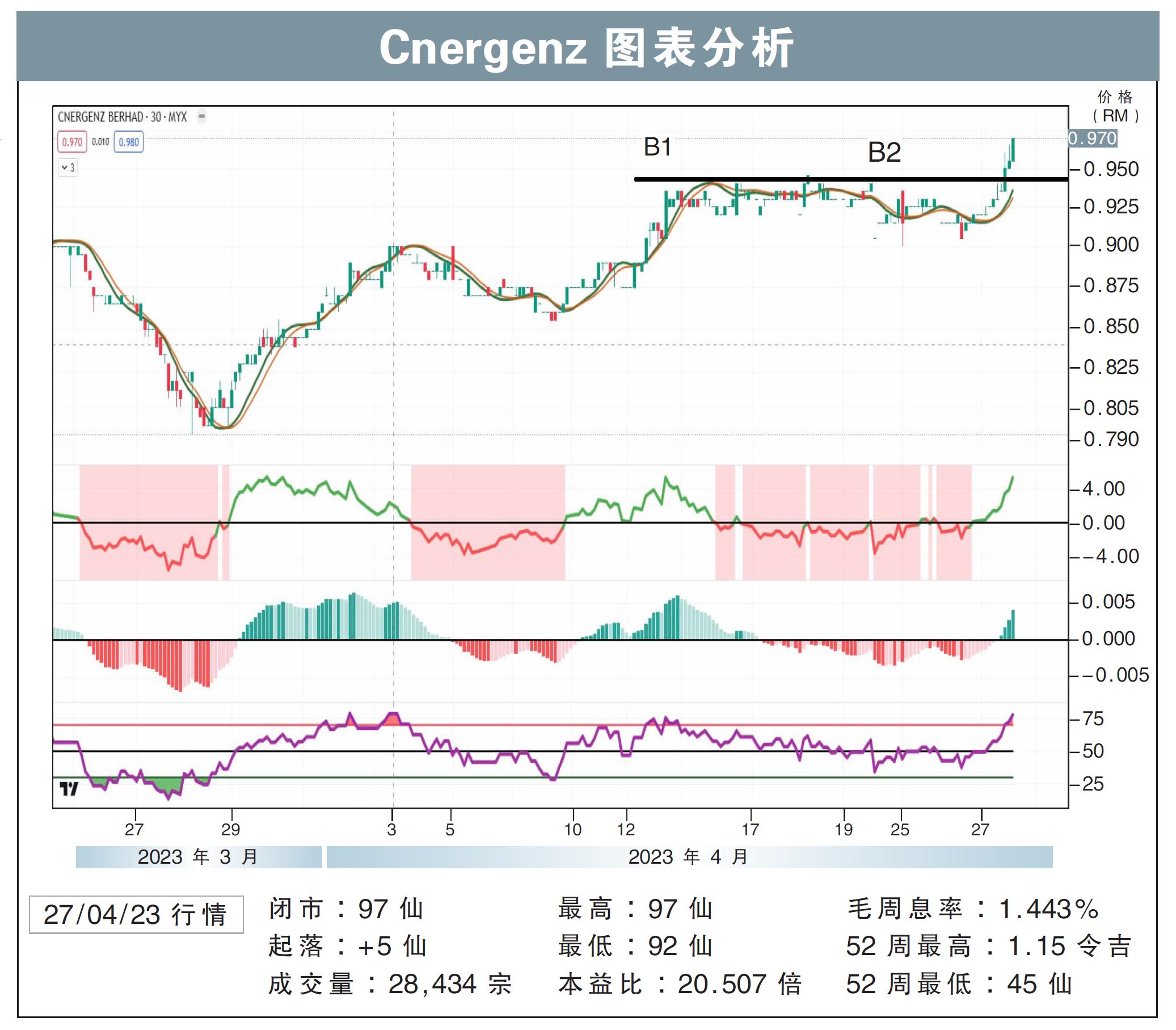Click the 最低：92 仙 low text

click(x=636, y=946)
